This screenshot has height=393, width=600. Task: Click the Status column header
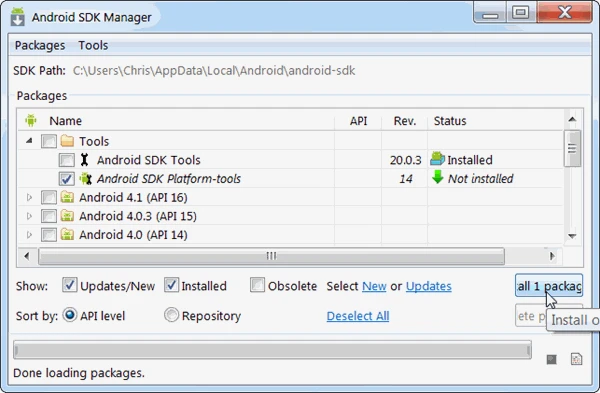pyautogui.click(x=450, y=121)
